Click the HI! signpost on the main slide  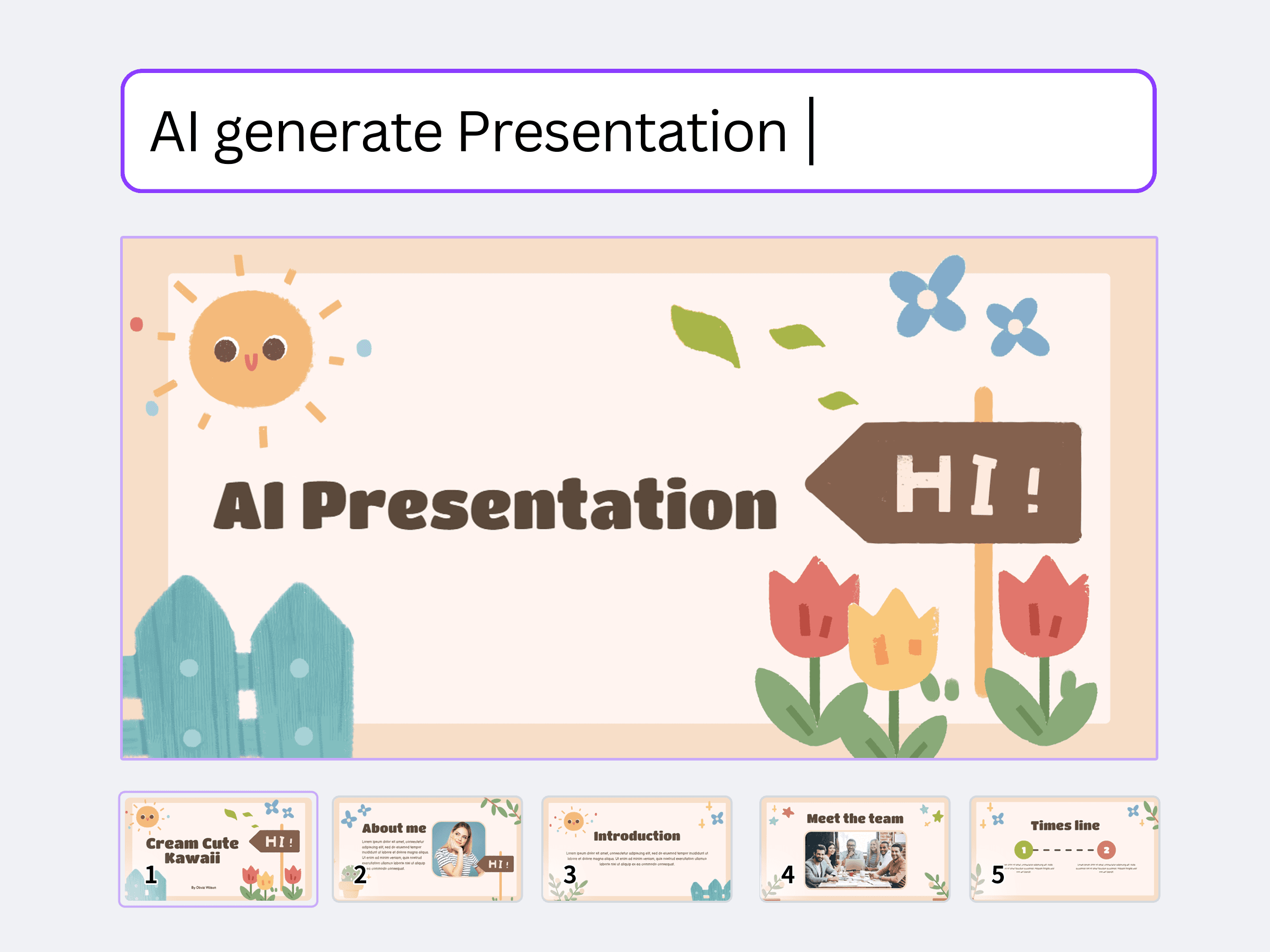(944, 483)
